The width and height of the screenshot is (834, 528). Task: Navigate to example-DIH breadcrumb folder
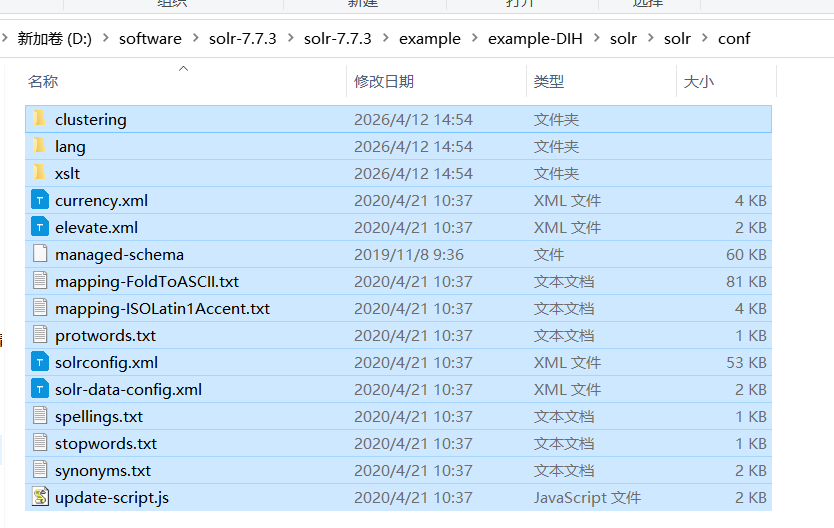coord(535,39)
